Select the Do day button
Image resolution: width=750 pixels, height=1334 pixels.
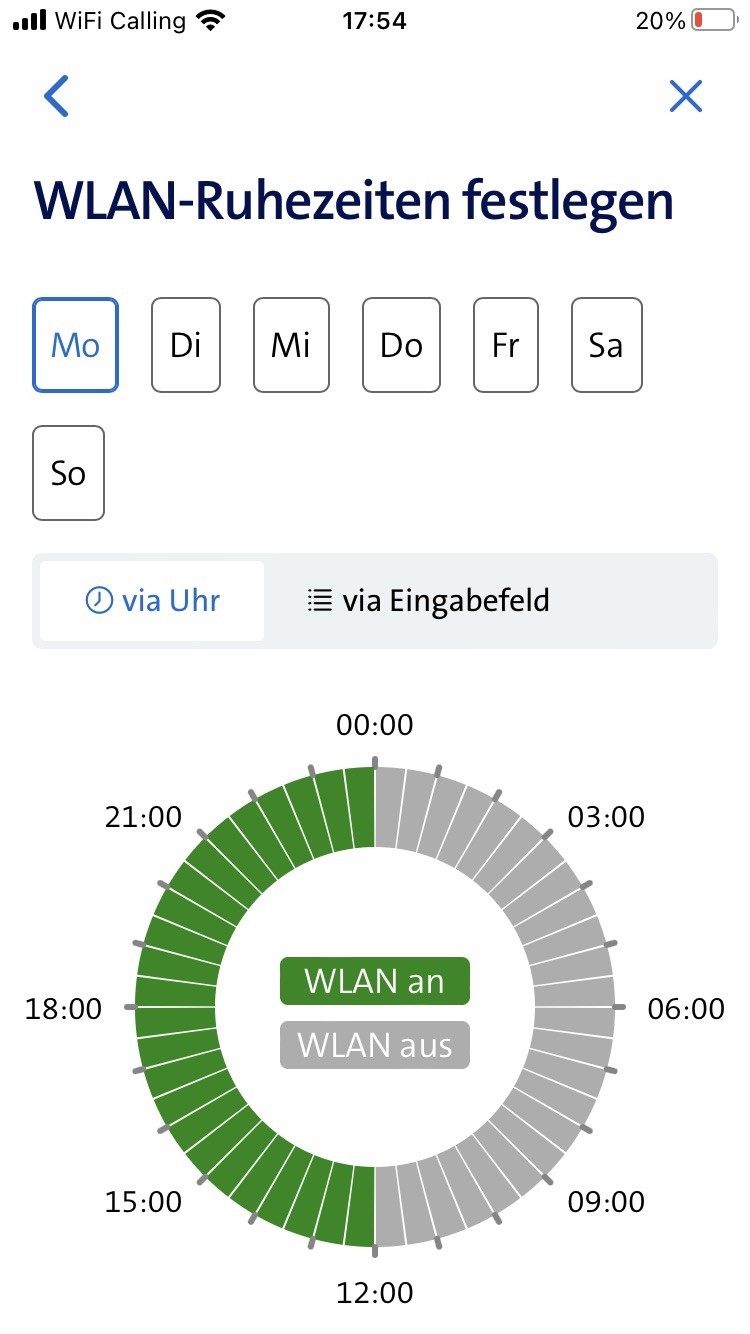tap(401, 345)
